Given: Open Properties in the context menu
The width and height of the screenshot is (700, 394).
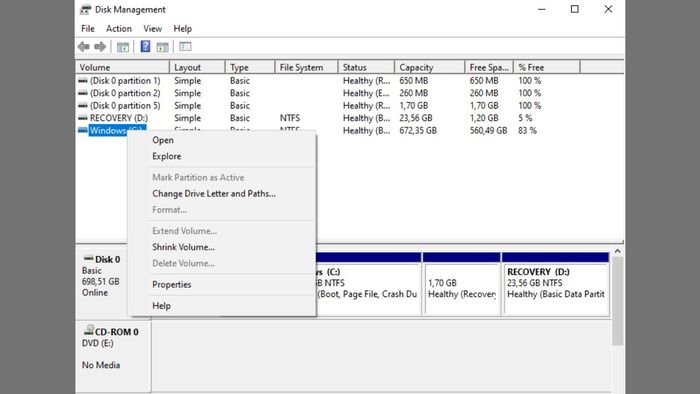Looking at the screenshot, I should tap(171, 285).
